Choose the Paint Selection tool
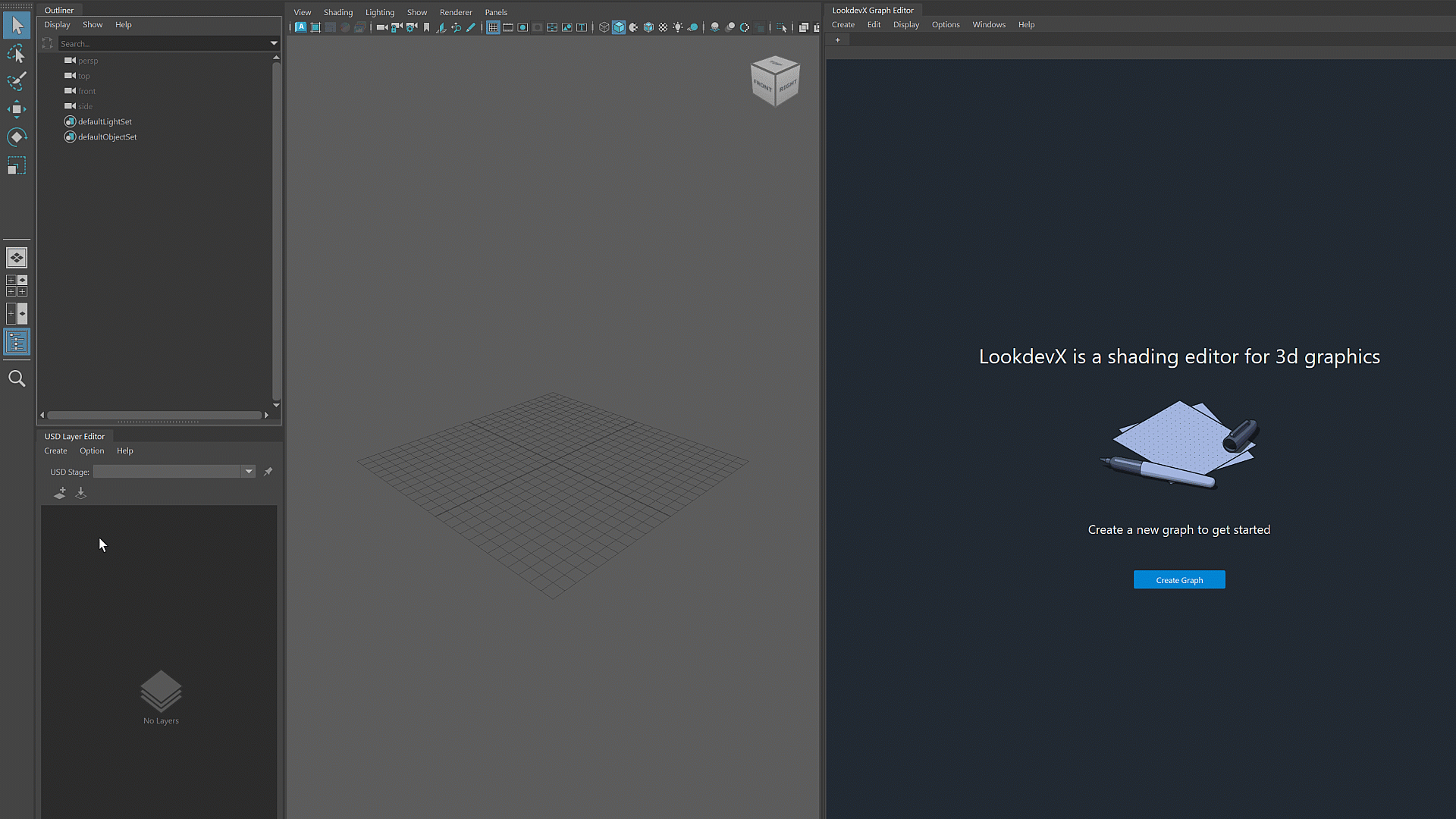This screenshot has height=819, width=1456. (17, 81)
